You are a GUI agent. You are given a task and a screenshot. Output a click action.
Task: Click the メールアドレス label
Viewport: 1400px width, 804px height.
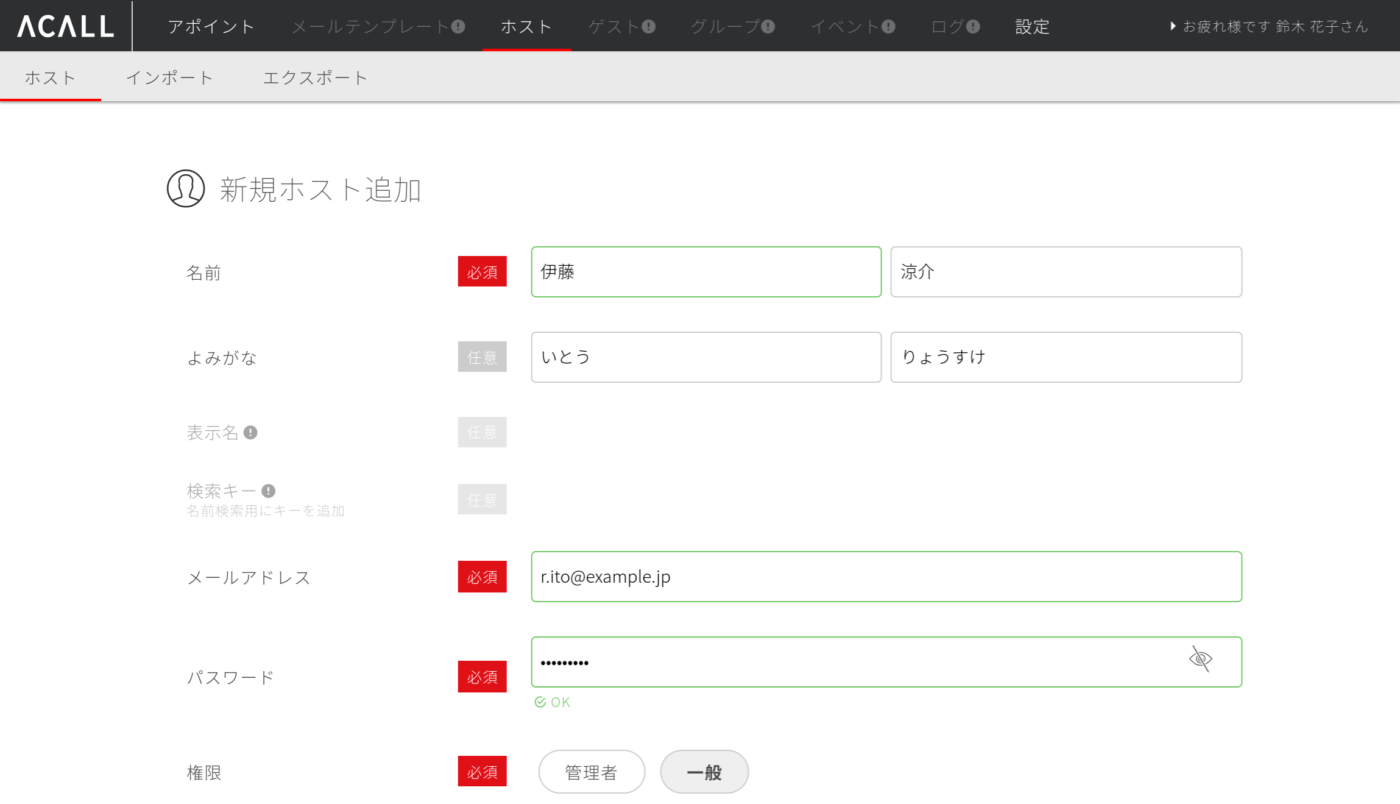(249, 578)
